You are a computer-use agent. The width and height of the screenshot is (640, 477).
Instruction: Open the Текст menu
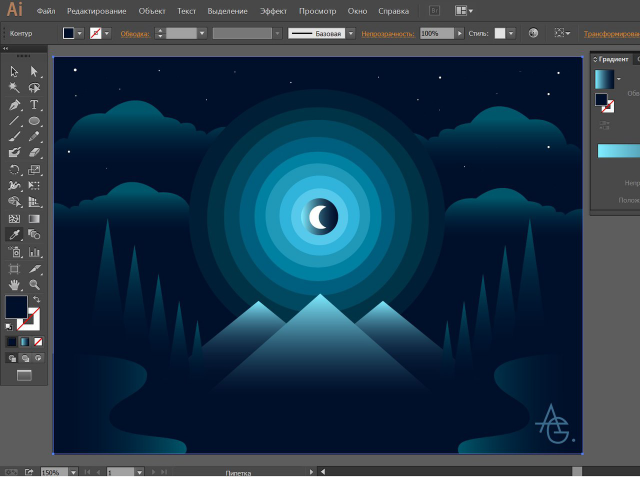click(x=186, y=11)
